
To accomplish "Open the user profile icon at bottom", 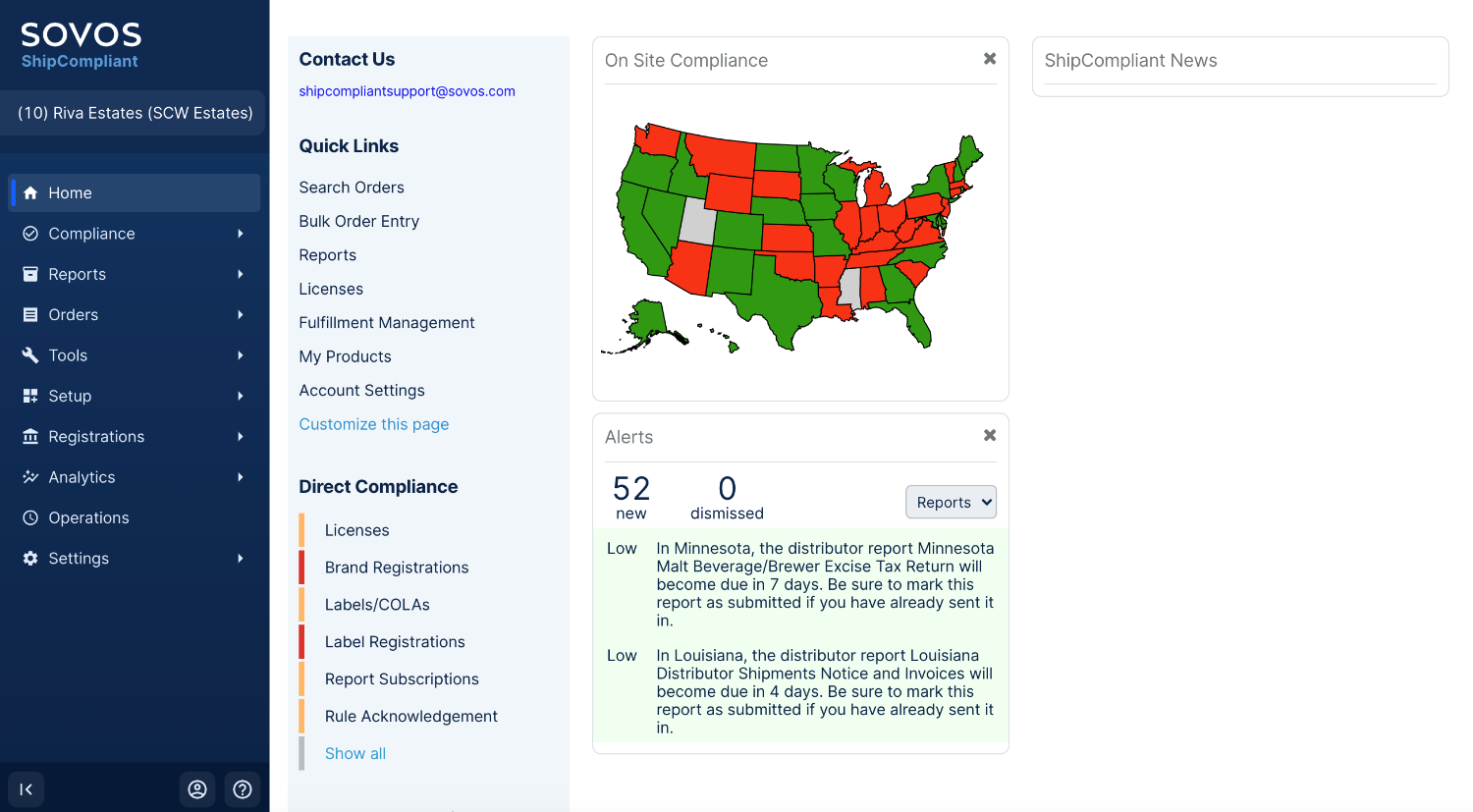I will point(197,789).
